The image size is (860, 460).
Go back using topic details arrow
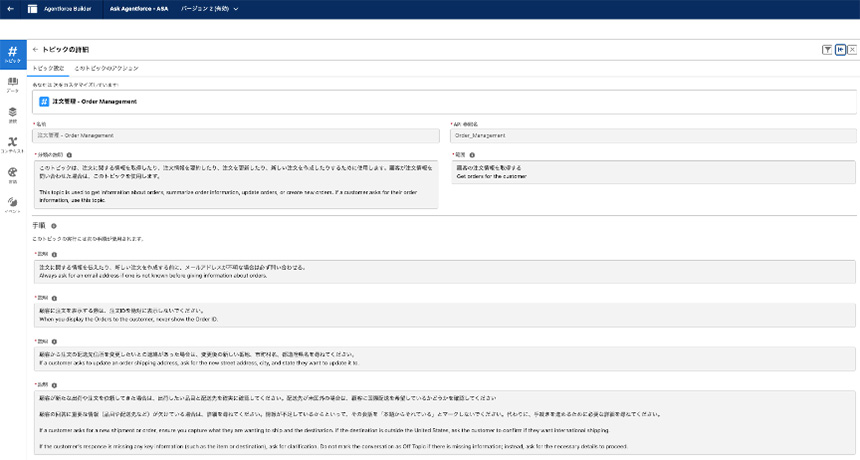36,49
